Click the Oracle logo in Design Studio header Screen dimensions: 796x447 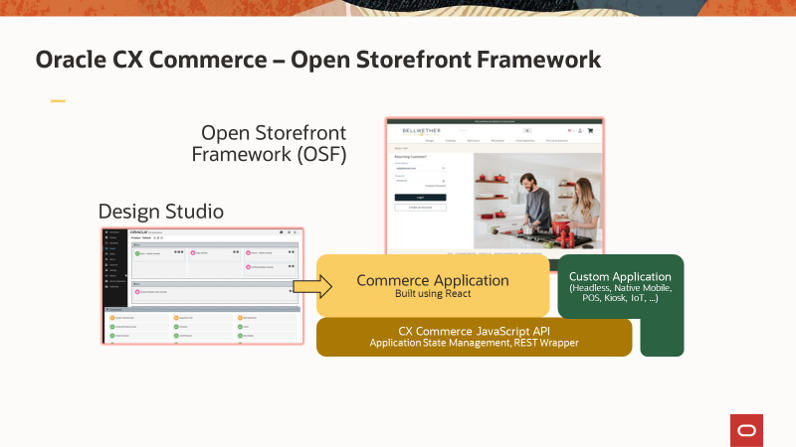139,232
